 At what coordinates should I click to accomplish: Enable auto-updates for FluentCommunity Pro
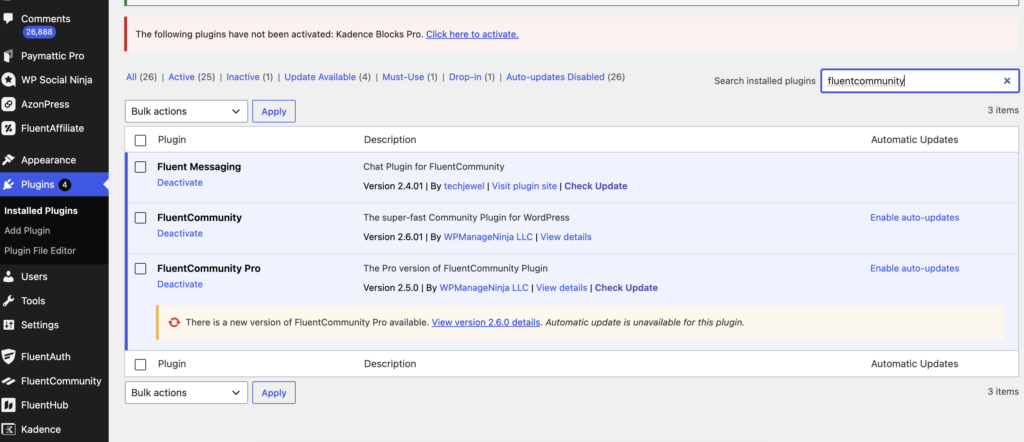click(914, 268)
